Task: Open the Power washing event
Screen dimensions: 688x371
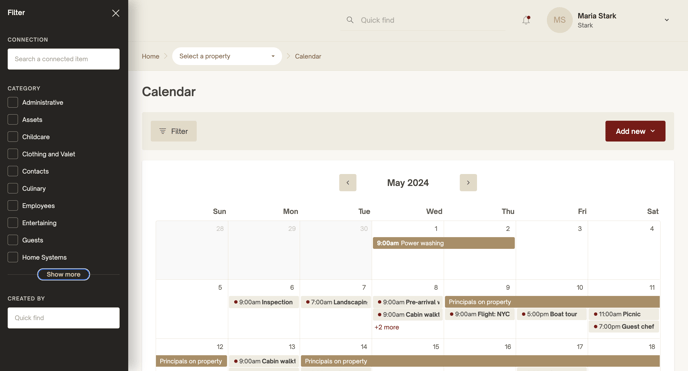Action: 444,243
